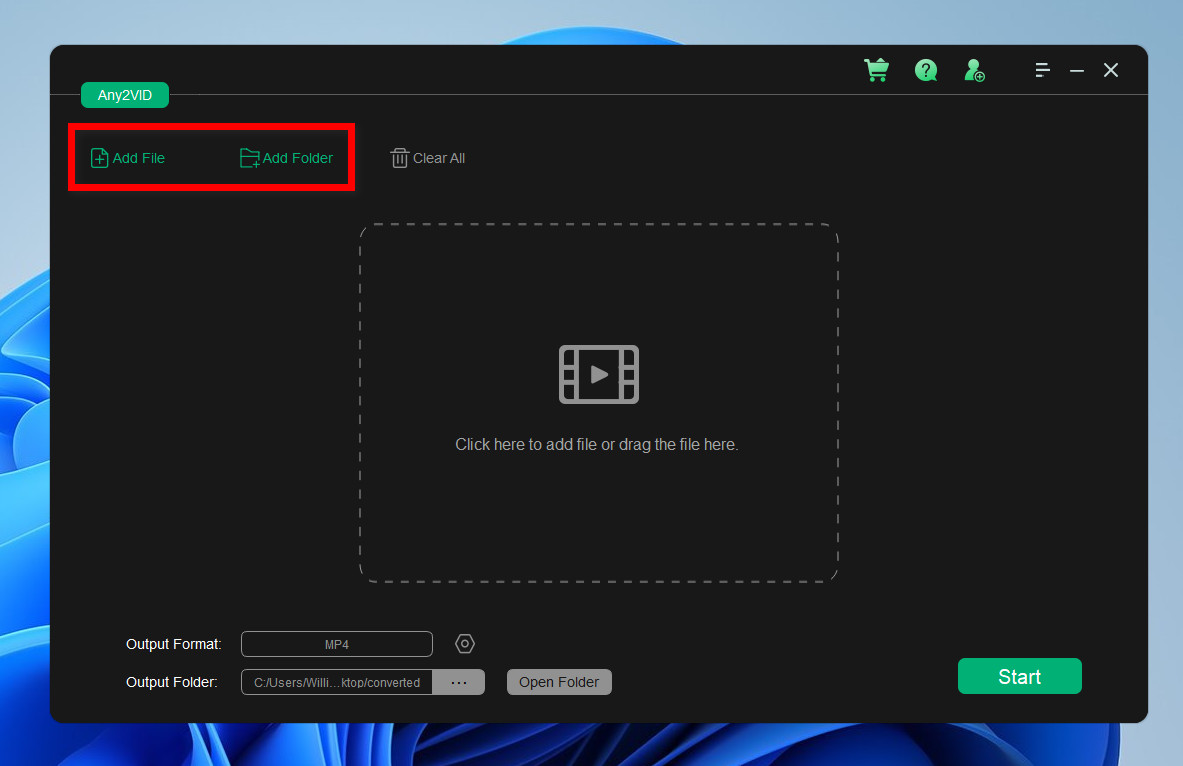Click the Add Folder icon
This screenshot has width=1183, height=766.
click(x=248, y=157)
